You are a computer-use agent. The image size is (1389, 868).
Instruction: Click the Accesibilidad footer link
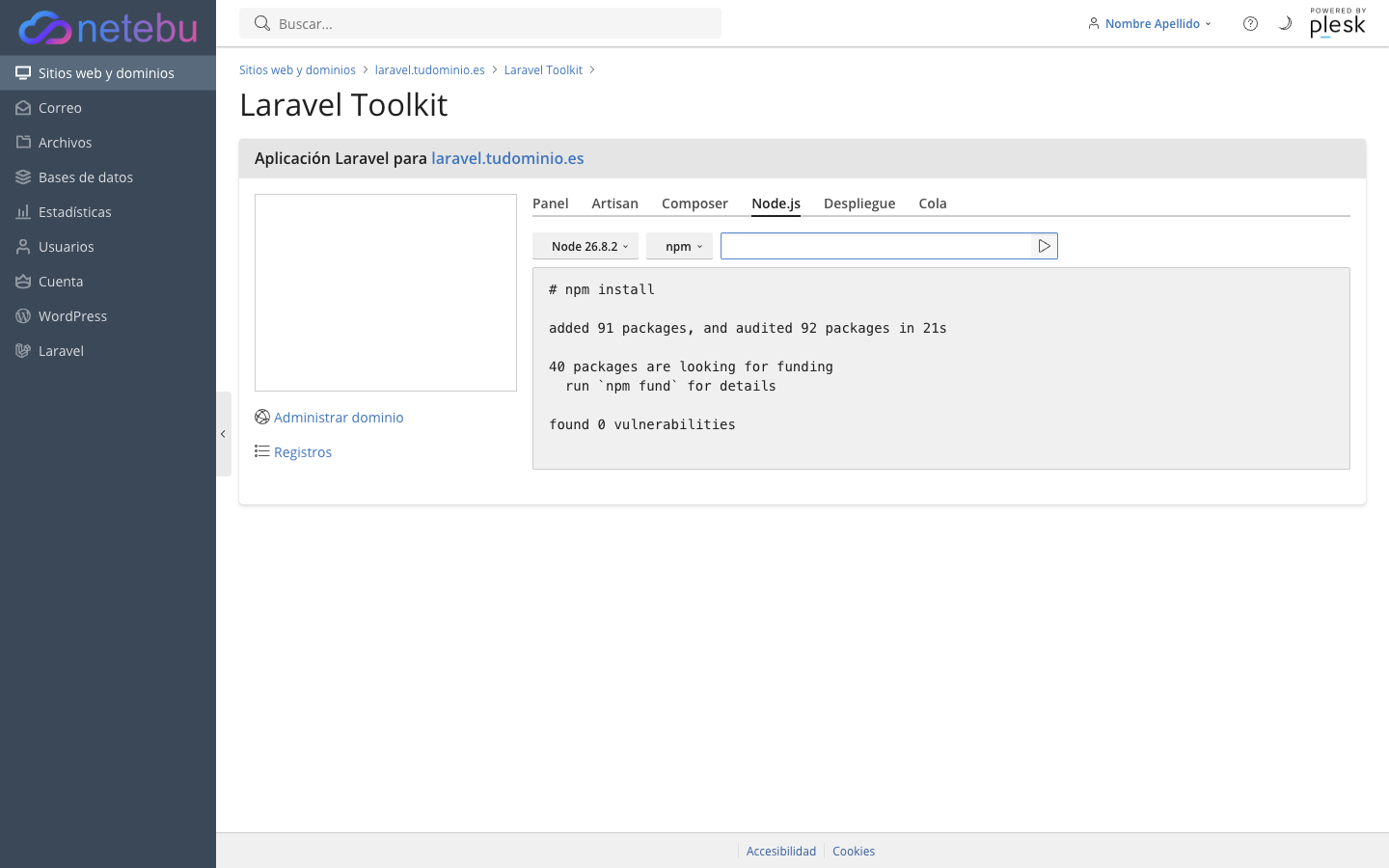tap(781, 852)
